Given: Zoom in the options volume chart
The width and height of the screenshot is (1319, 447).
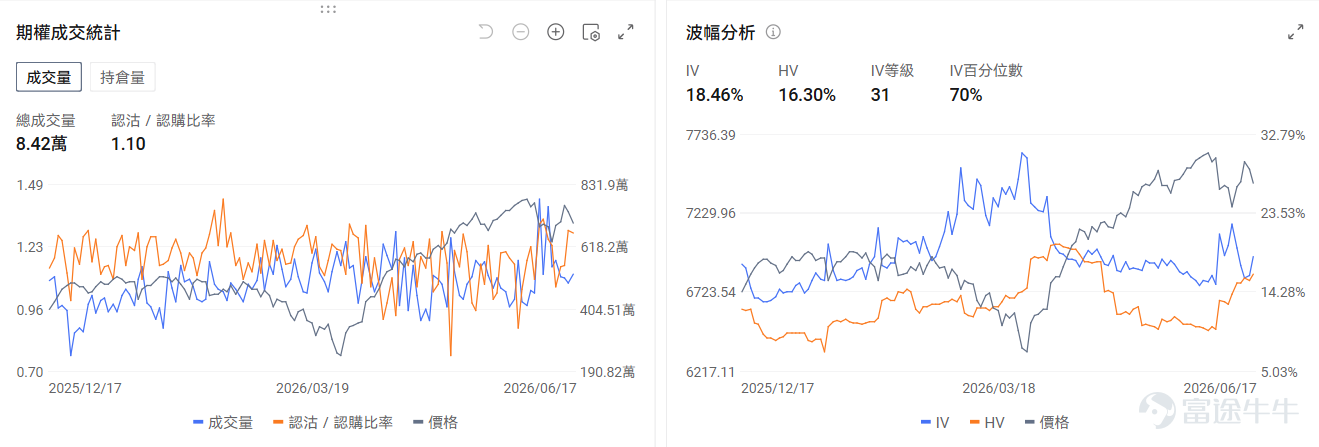Looking at the screenshot, I should pyautogui.click(x=556, y=32).
